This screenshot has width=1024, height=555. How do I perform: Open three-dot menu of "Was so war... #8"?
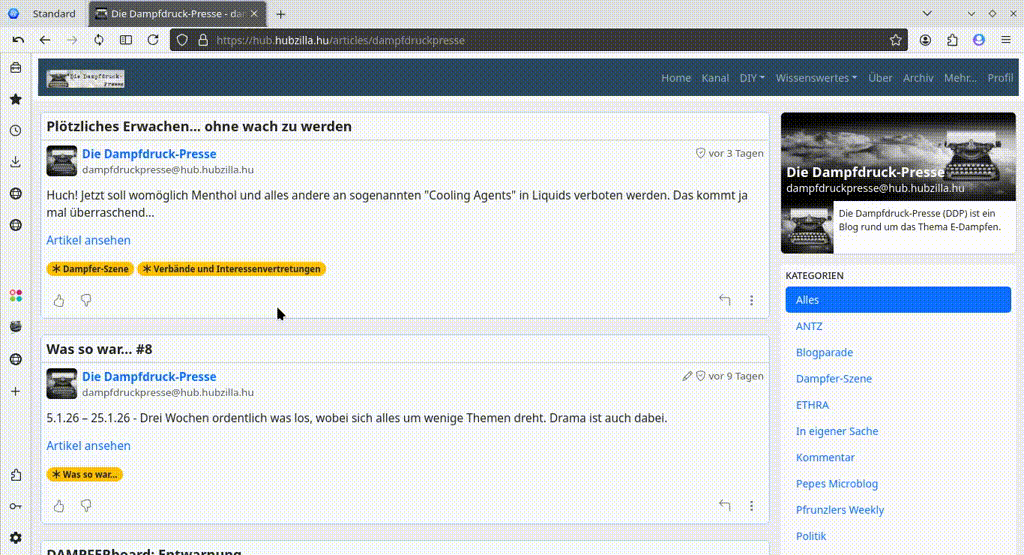click(752, 506)
